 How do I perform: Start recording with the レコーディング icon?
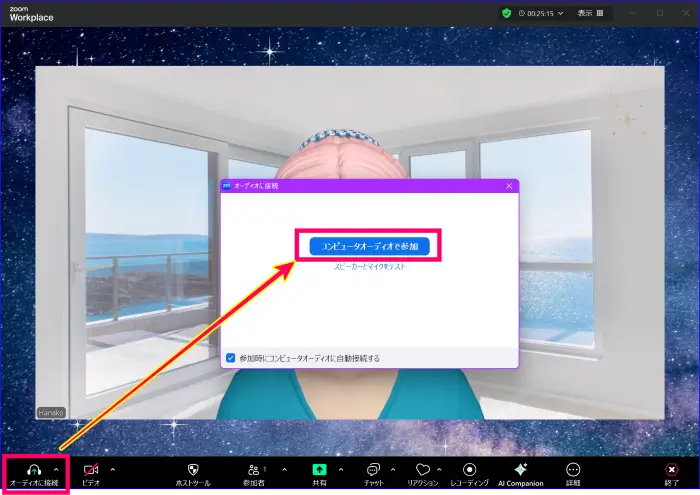[469, 469]
